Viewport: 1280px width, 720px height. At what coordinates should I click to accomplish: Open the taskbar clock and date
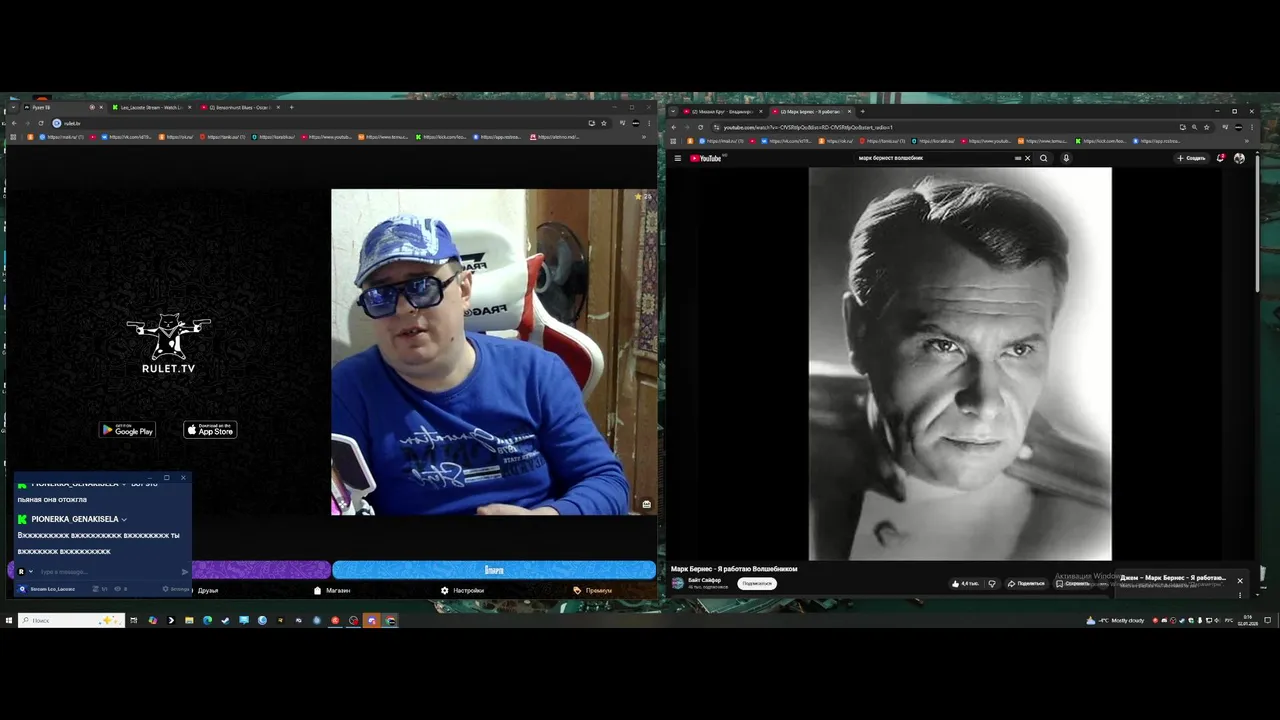point(1247,620)
